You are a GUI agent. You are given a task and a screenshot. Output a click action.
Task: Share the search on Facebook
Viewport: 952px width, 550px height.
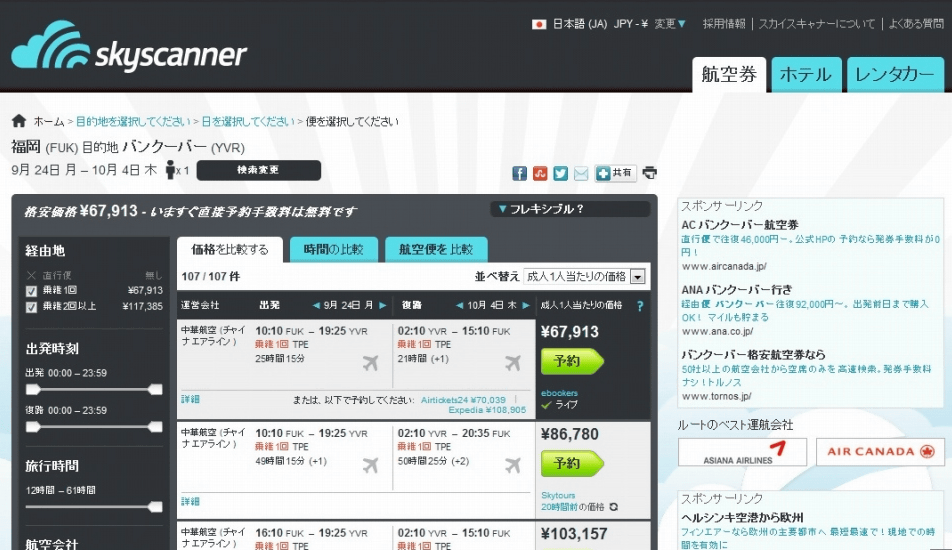[519, 174]
